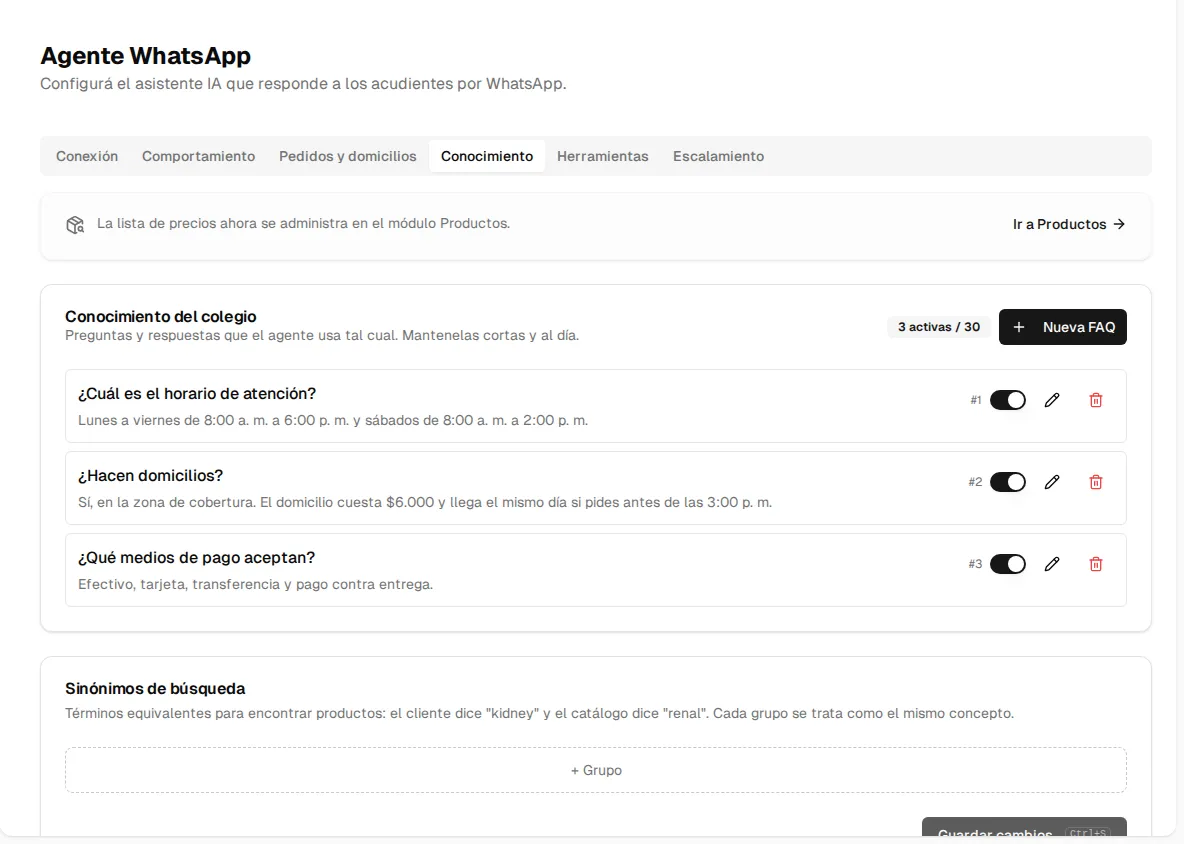Disable the '¿Cuál es el horario de atención?' toggle
Screen dimensions: 1184x844
click(x=1008, y=400)
